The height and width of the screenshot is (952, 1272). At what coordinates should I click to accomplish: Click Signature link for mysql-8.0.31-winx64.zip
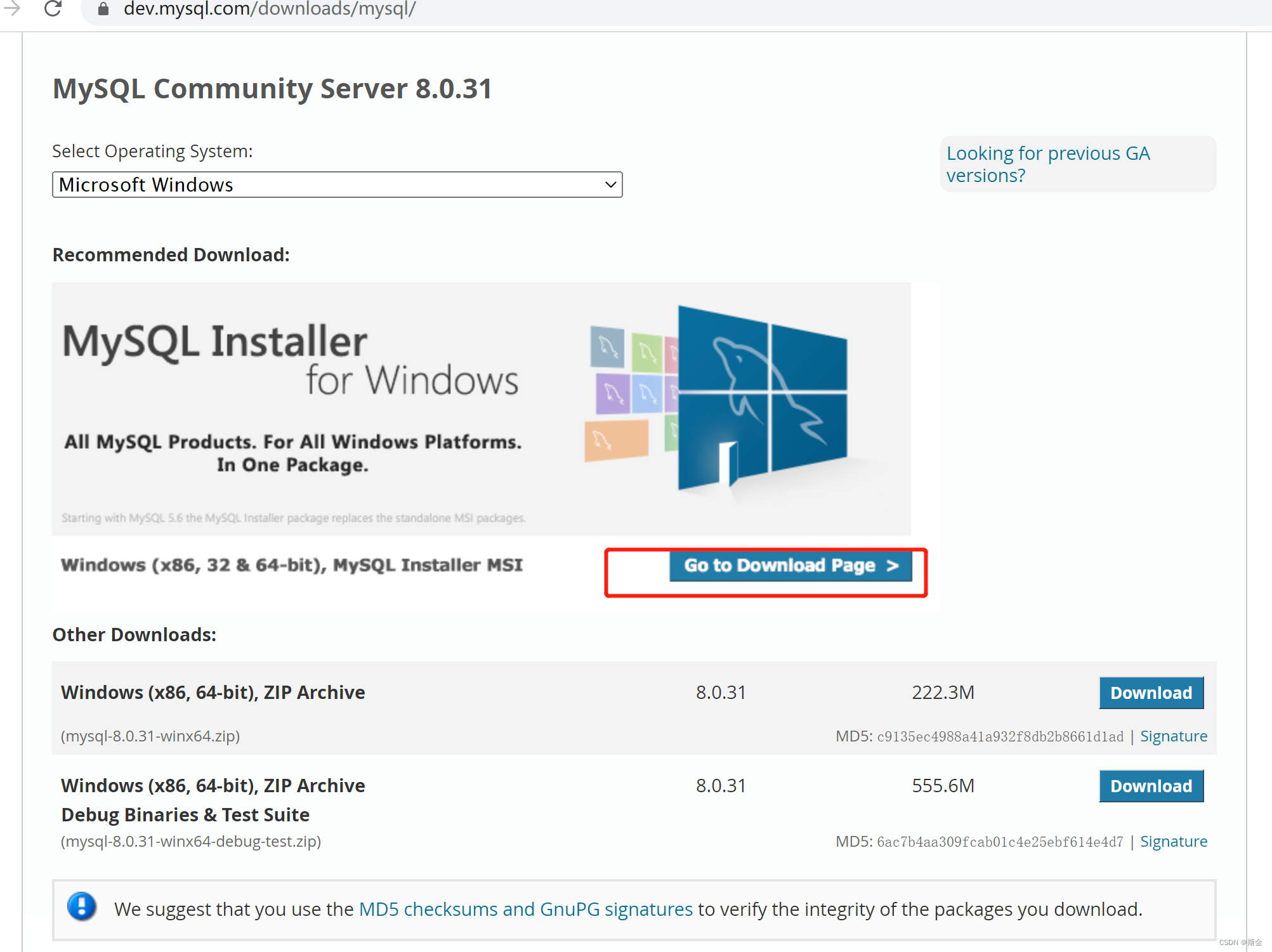pos(1173,736)
